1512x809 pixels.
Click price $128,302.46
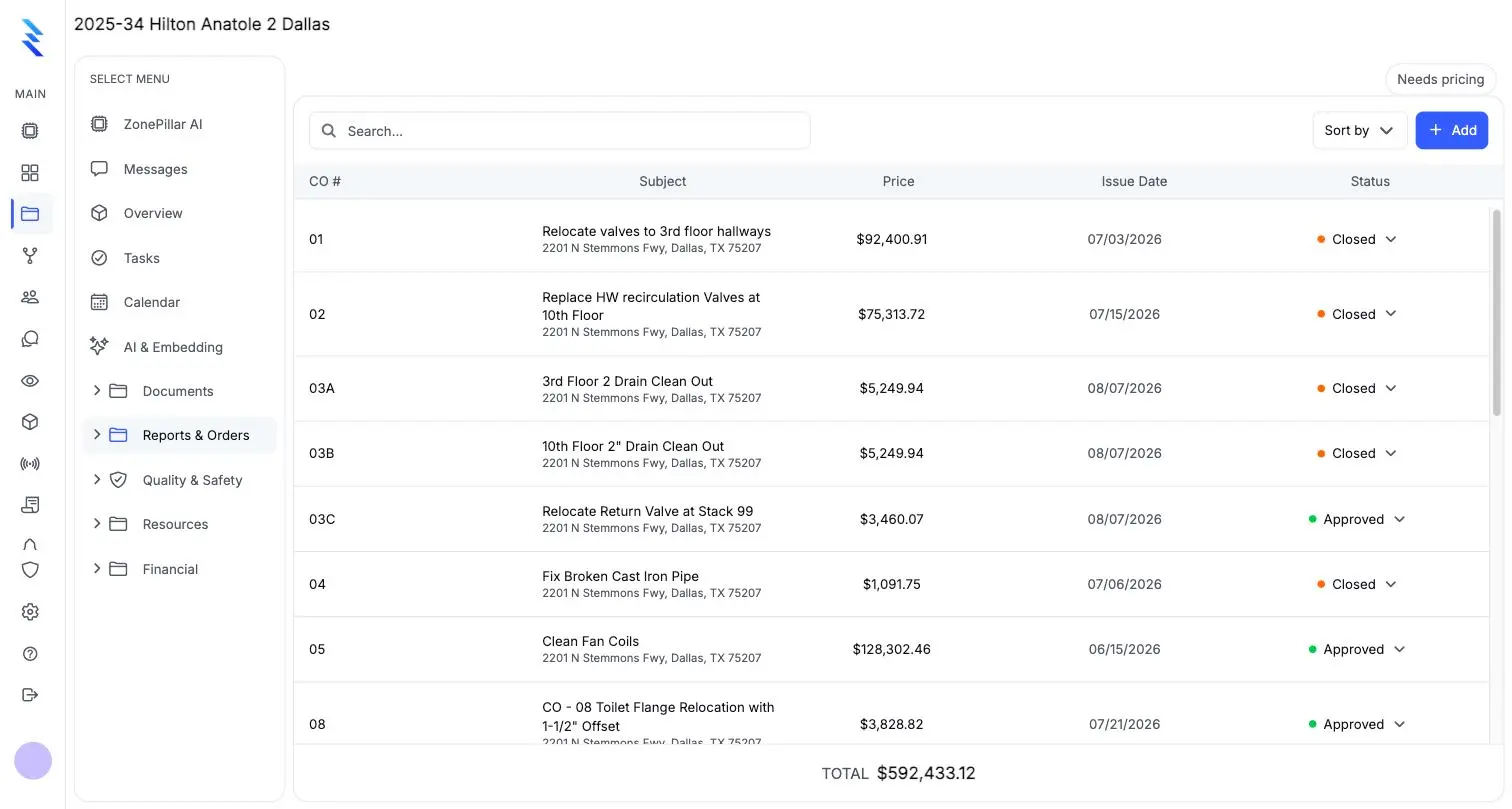(892, 649)
